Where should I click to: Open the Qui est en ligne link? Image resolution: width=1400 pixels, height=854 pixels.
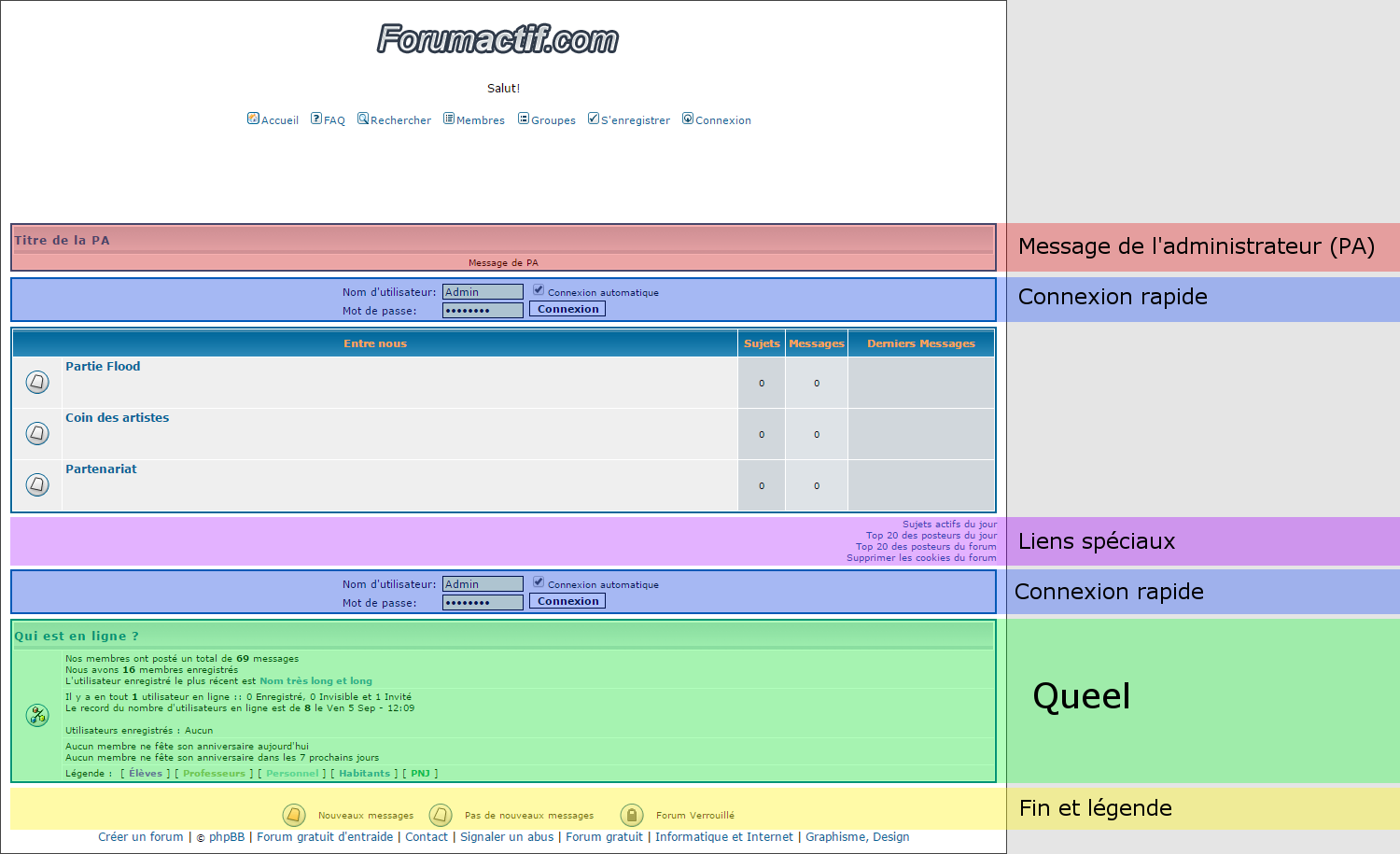pyautogui.click(x=77, y=636)
